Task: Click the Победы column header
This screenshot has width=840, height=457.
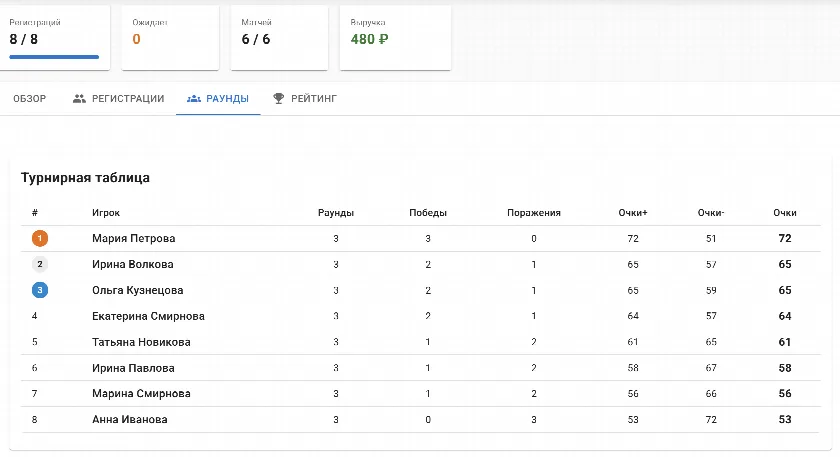Action: (x=428, y=213)
